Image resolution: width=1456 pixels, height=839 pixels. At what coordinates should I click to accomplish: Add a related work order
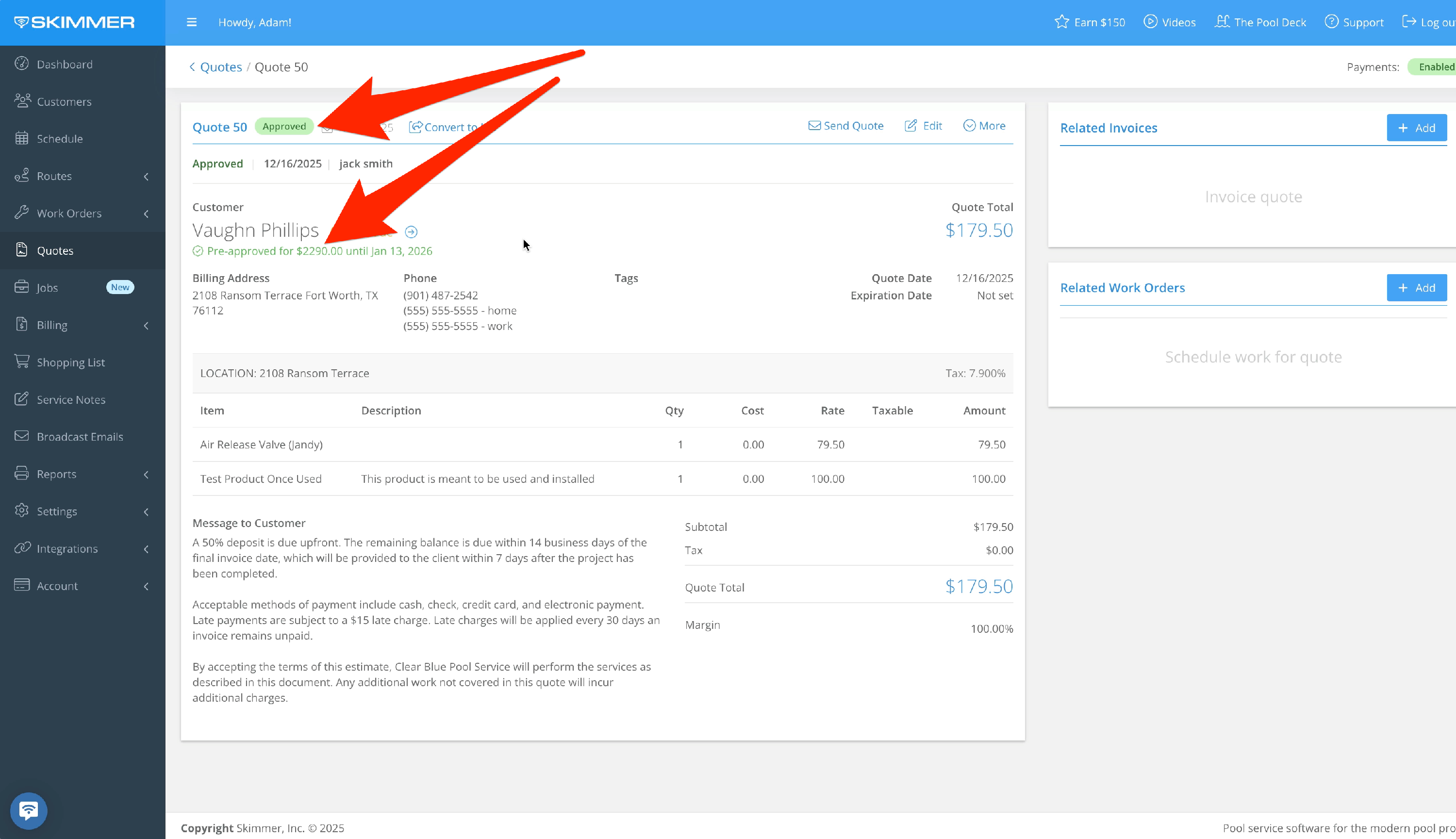tap(1416, 288)
